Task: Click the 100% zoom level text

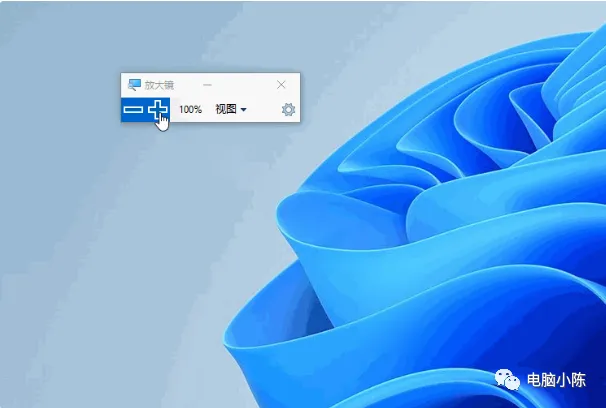Action: 190,110
